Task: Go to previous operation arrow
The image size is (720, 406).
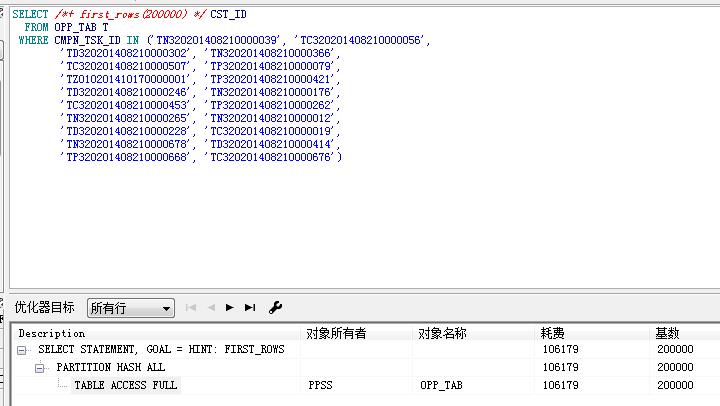Action: [211, 308]
